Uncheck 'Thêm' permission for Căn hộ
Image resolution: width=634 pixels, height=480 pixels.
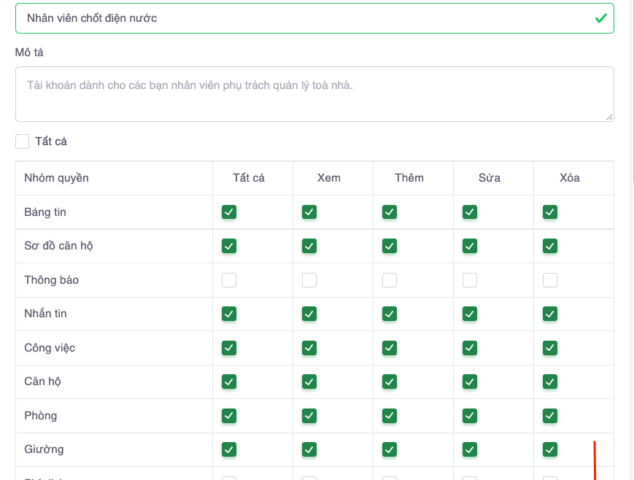389,382
